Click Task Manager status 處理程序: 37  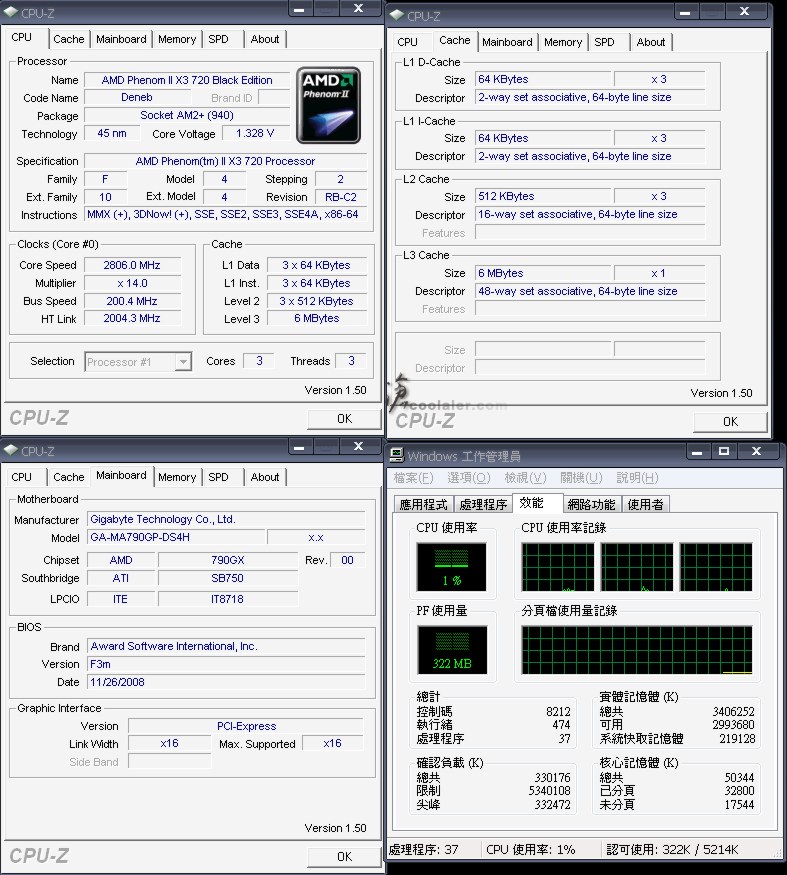point(424,849)
